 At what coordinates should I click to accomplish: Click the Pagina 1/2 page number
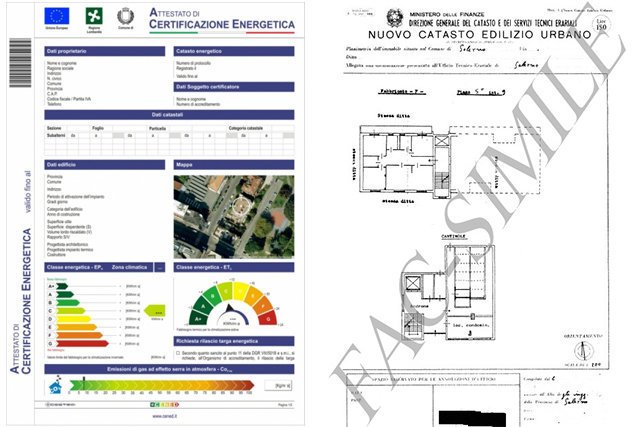(285, 405)
